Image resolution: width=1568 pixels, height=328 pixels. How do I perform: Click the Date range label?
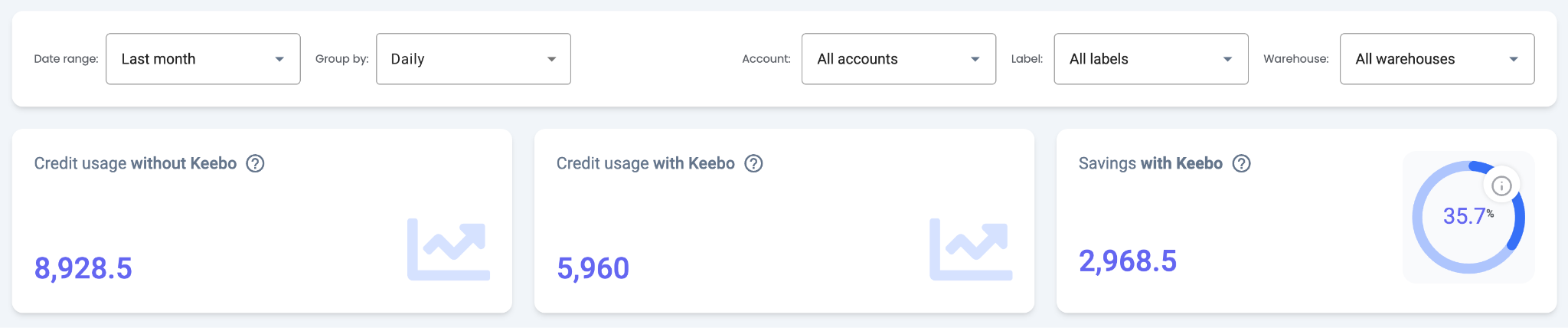tap(66, 59)
